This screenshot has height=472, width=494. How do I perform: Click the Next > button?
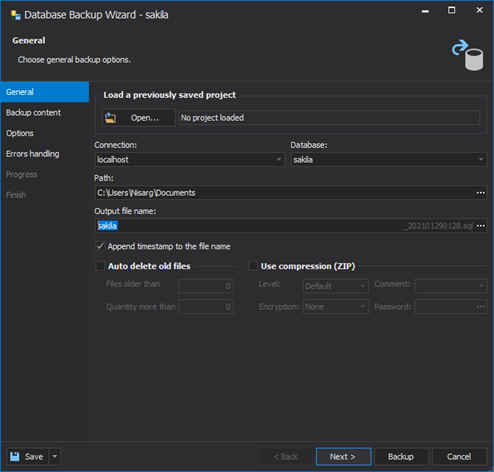343,456
